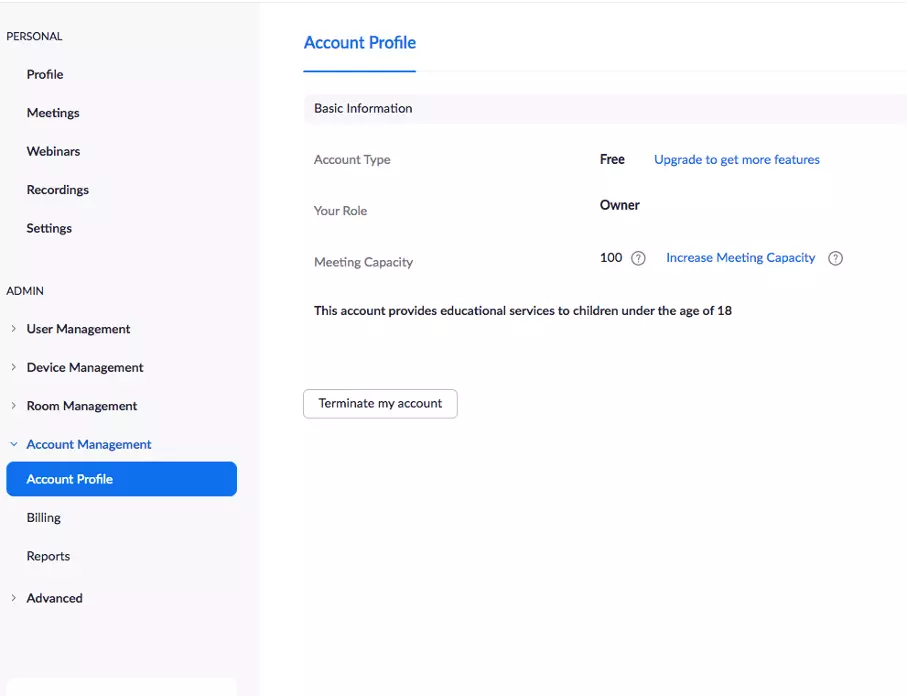Select Billing under Account Management
This screenshot has height=696, width=908.
click(43, 517)
